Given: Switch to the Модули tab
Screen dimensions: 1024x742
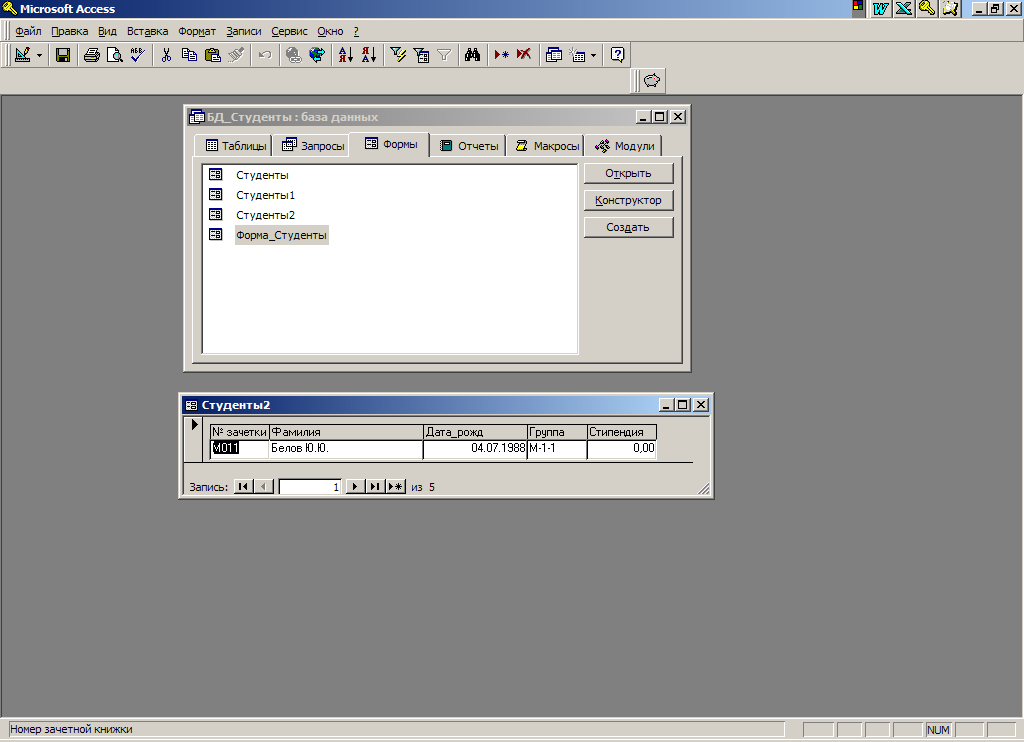Looking at the screenshot, I should [x=624, y=146].
